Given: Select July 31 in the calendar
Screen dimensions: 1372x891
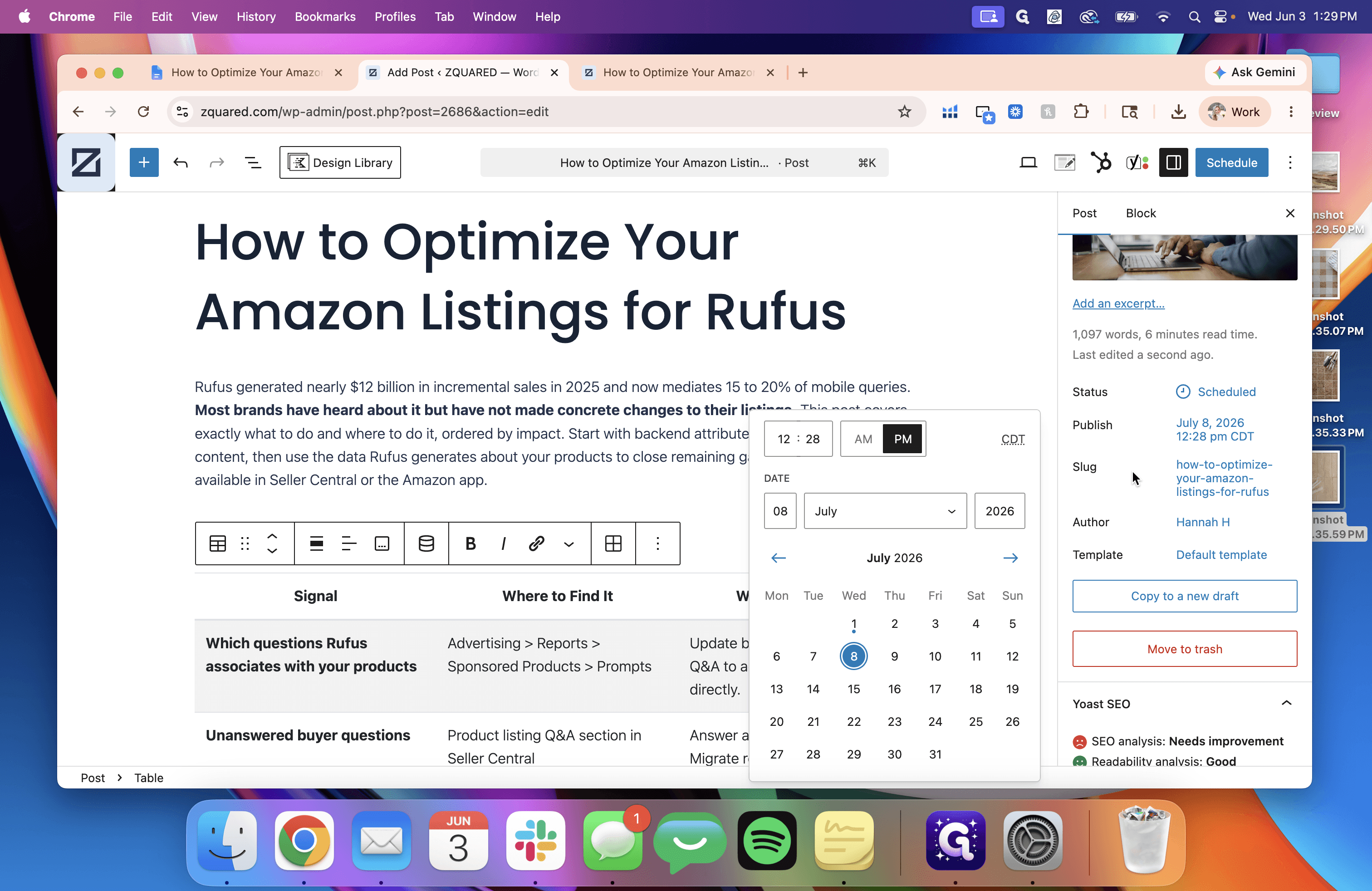Looking at the screenshot, I should pyautogui.click(x=935, y=754).
